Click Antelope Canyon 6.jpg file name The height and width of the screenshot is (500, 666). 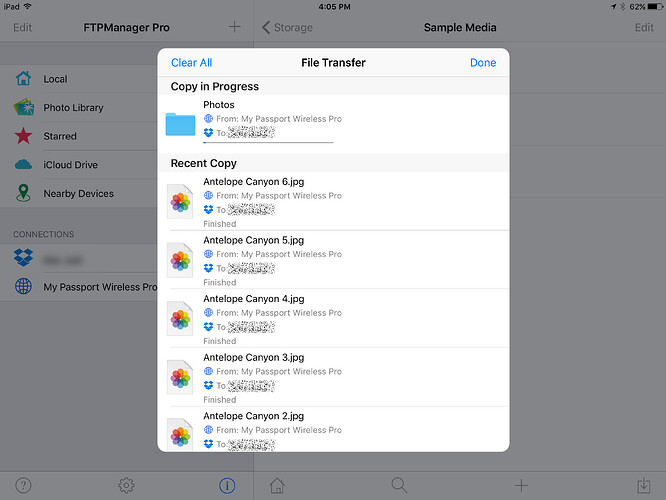point(254,182)
